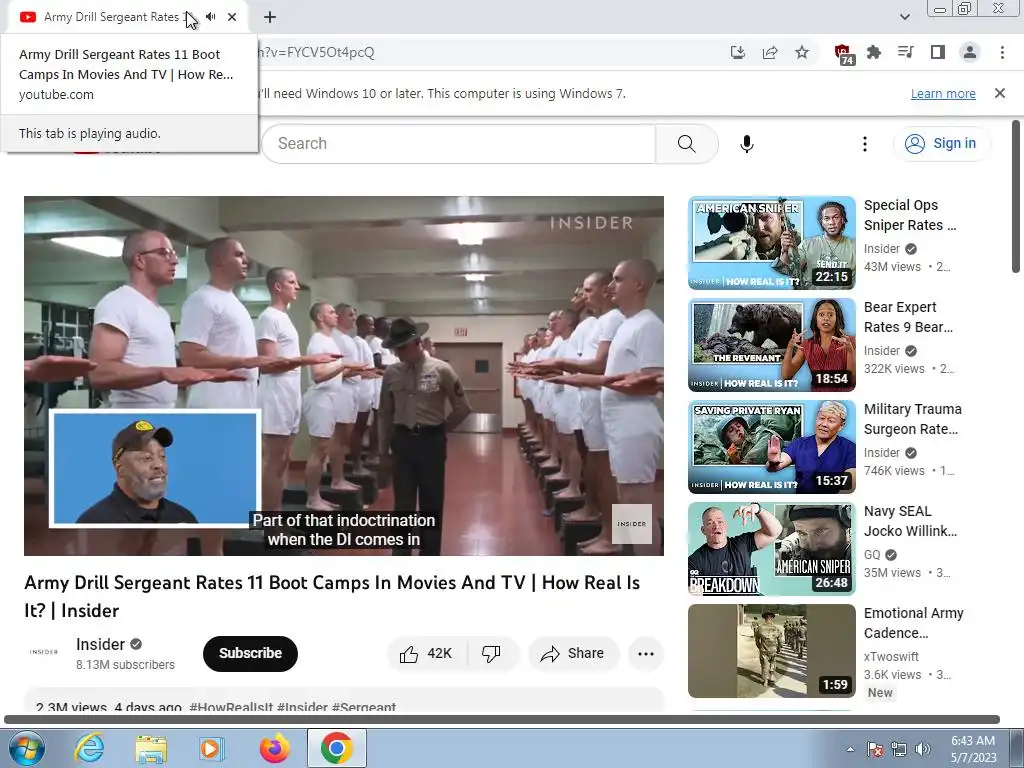The image size is (1024, 768).
Task: Open more actions ellipsis under video
Action: point(646,653)
